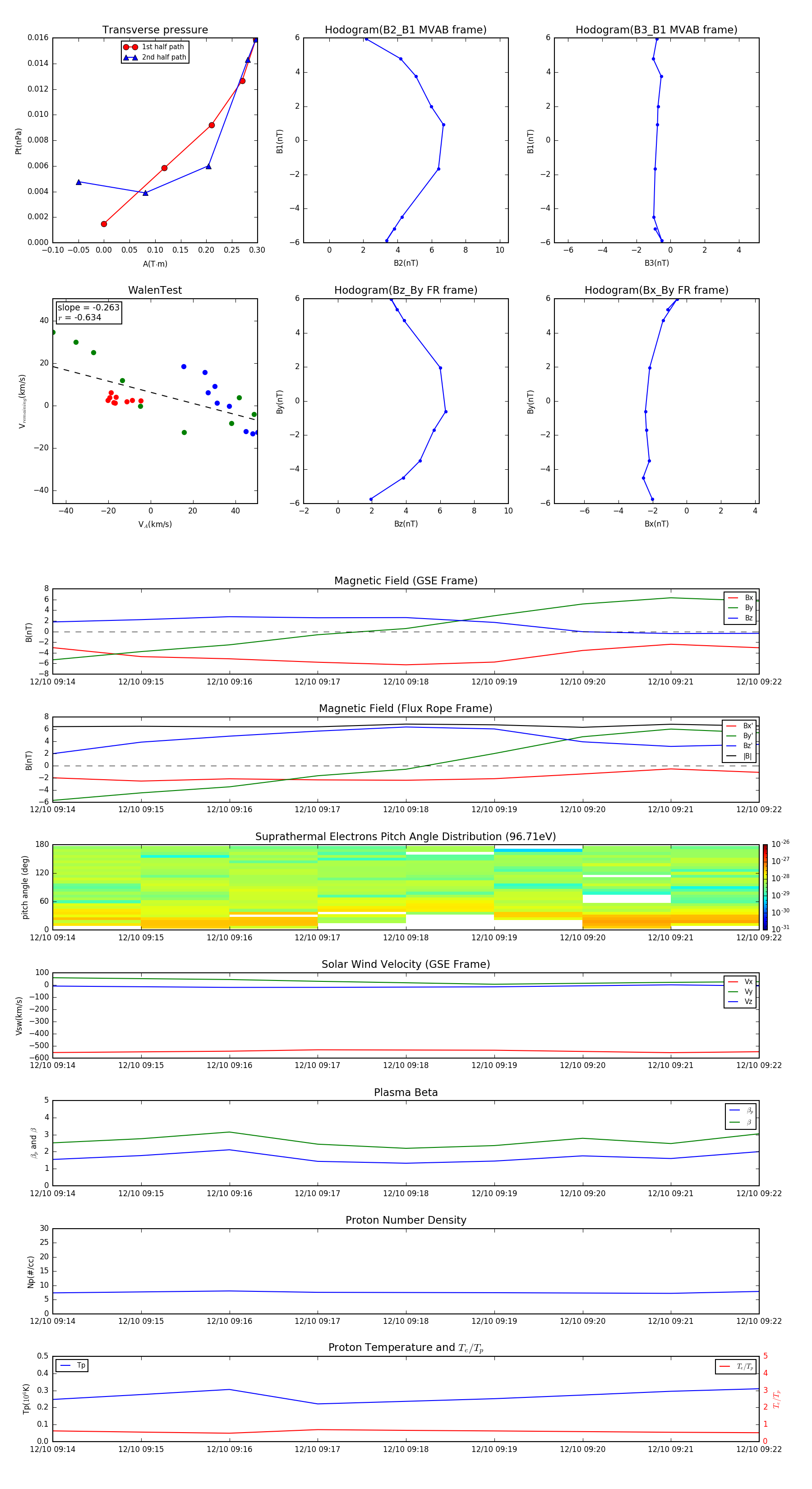This screenshot has width=812, height=1489.
Task: Select the "pitch angle (deg)" axis label
Action: [25, 887]
